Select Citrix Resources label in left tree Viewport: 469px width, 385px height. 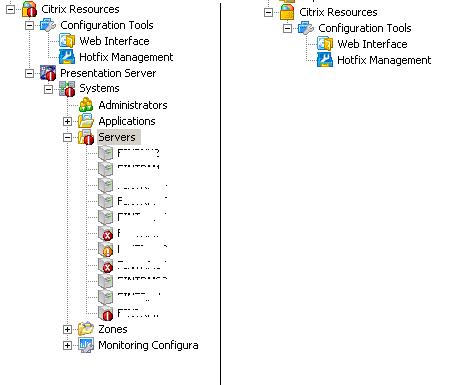pyautogui.click(x=80, y=9)
